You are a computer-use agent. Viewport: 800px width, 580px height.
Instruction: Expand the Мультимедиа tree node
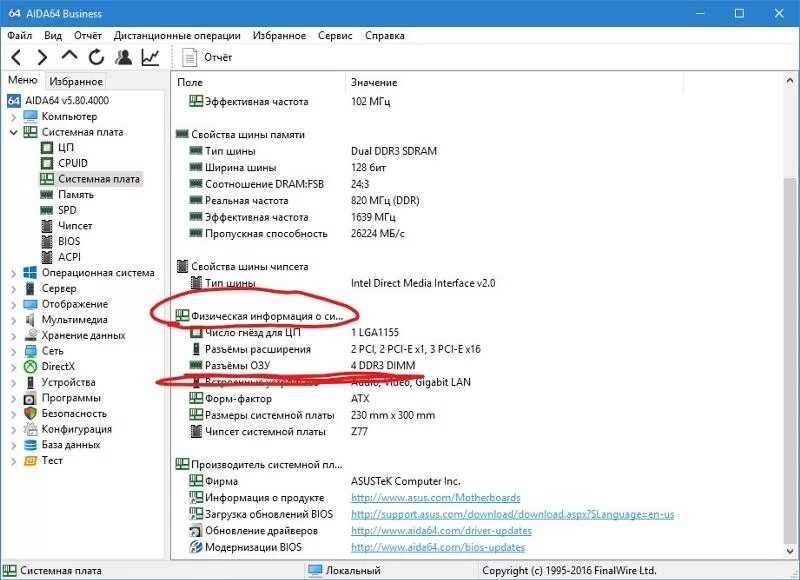pyautogui.click(x=13, y=320)
